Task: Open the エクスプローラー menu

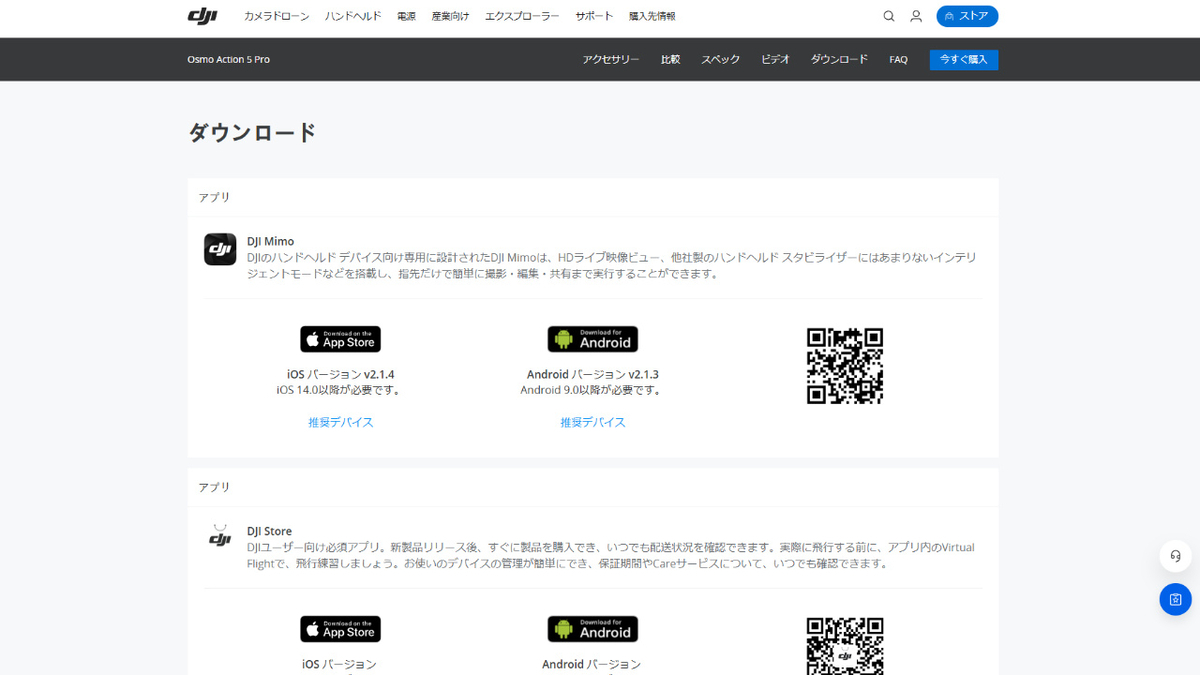Action: (522, 17)
